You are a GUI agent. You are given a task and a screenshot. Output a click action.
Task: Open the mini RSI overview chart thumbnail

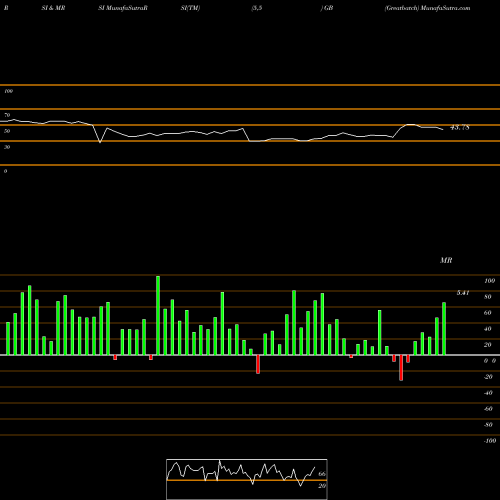(x=247, y=479)
